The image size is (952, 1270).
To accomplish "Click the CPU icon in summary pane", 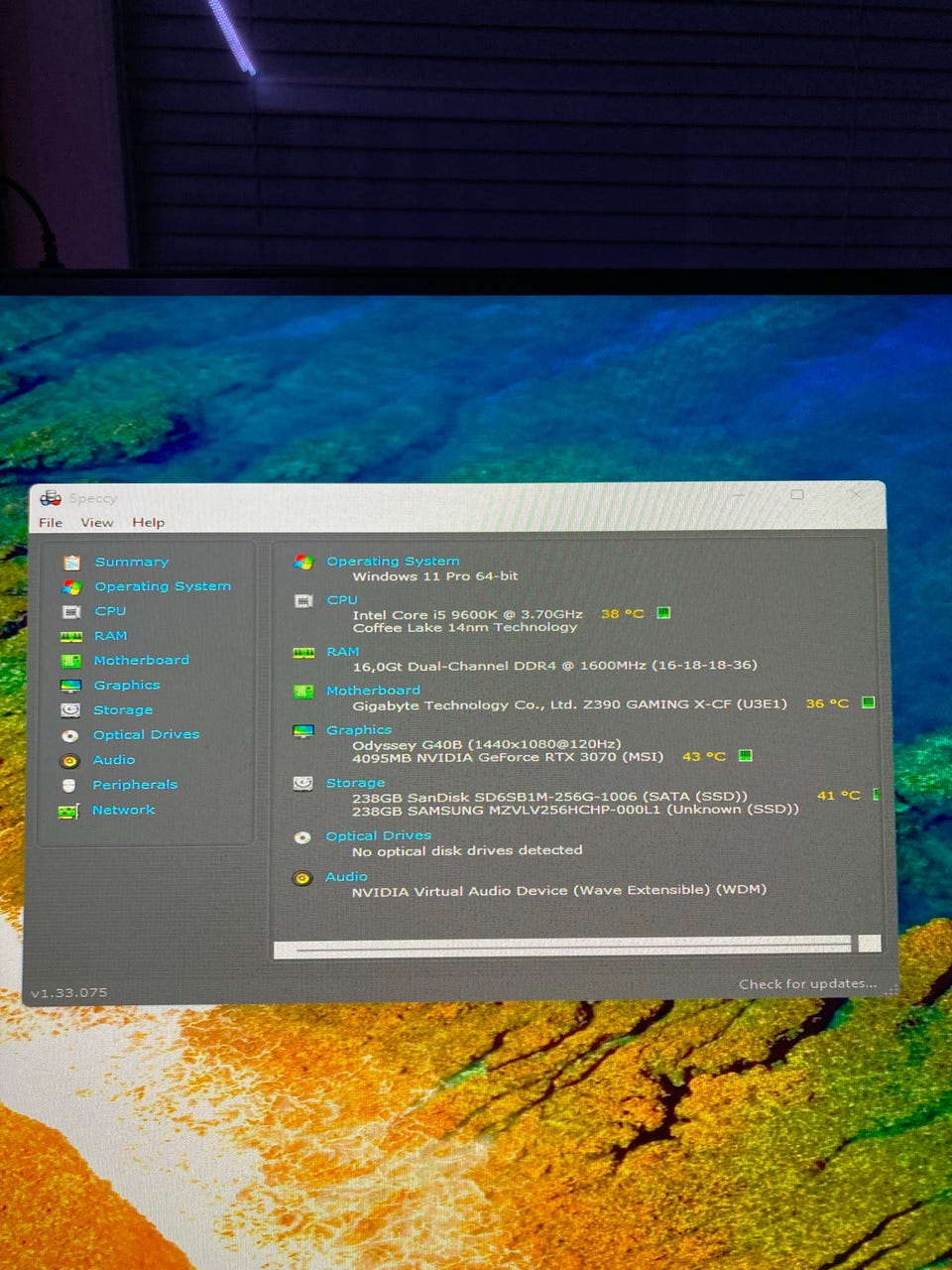I will point(303,601).
